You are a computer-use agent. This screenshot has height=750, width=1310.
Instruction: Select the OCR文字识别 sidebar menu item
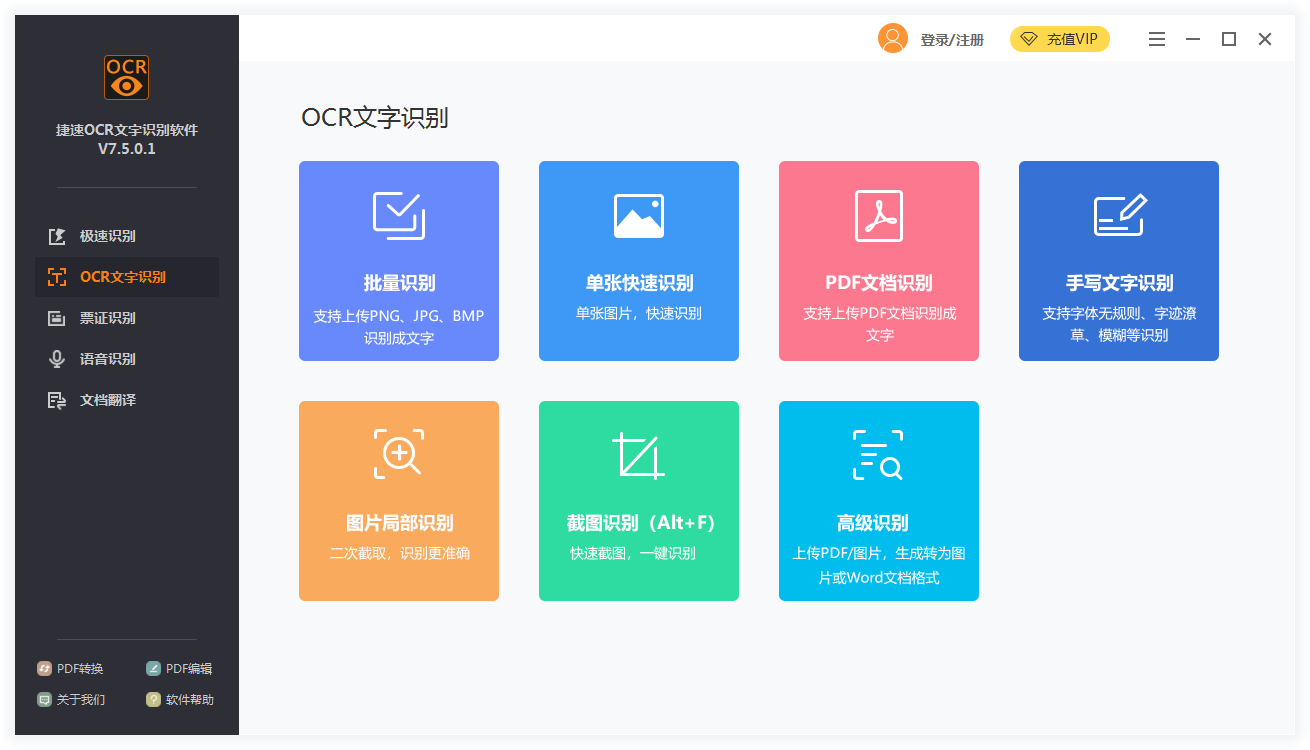(127, 277)
